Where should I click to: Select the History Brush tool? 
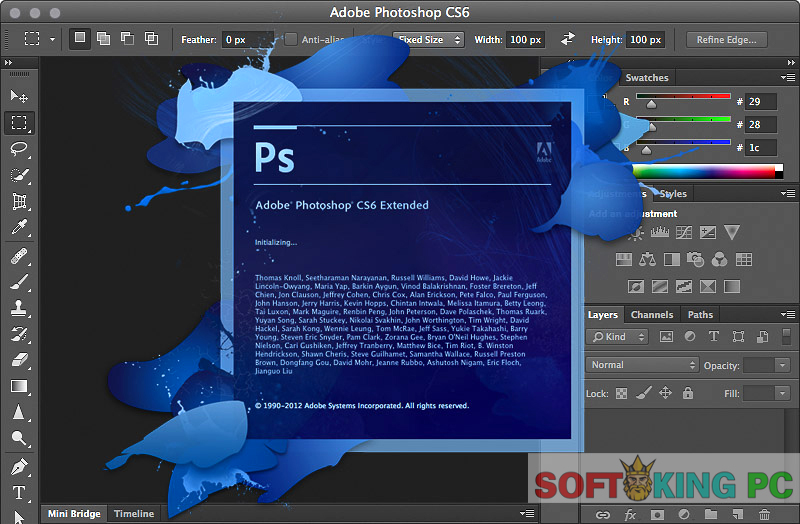(19, 334)
